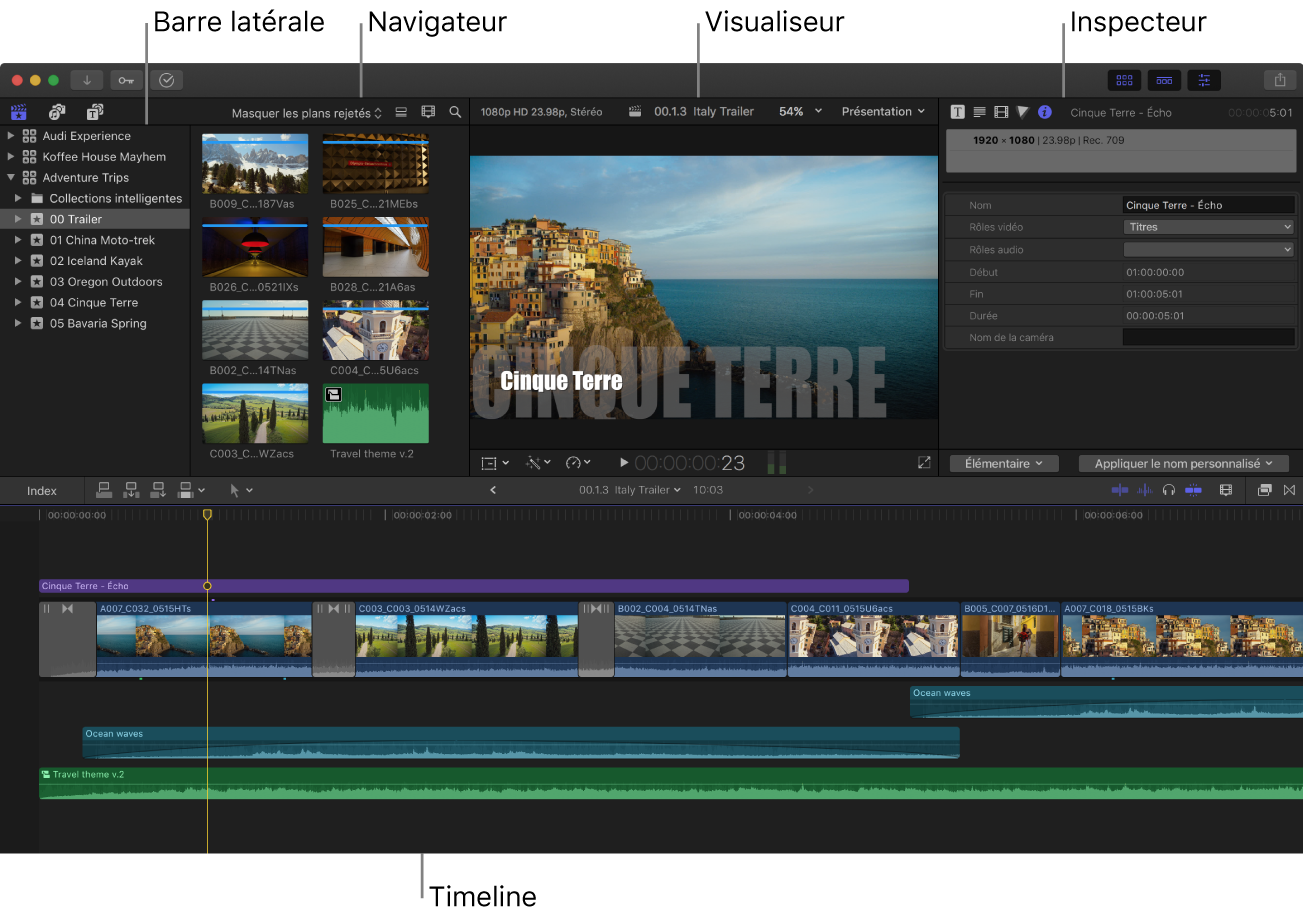Select the Photos and Audio sidebar icon
The height and width of the screenshot is (918, 1303).
pos(57,111)
